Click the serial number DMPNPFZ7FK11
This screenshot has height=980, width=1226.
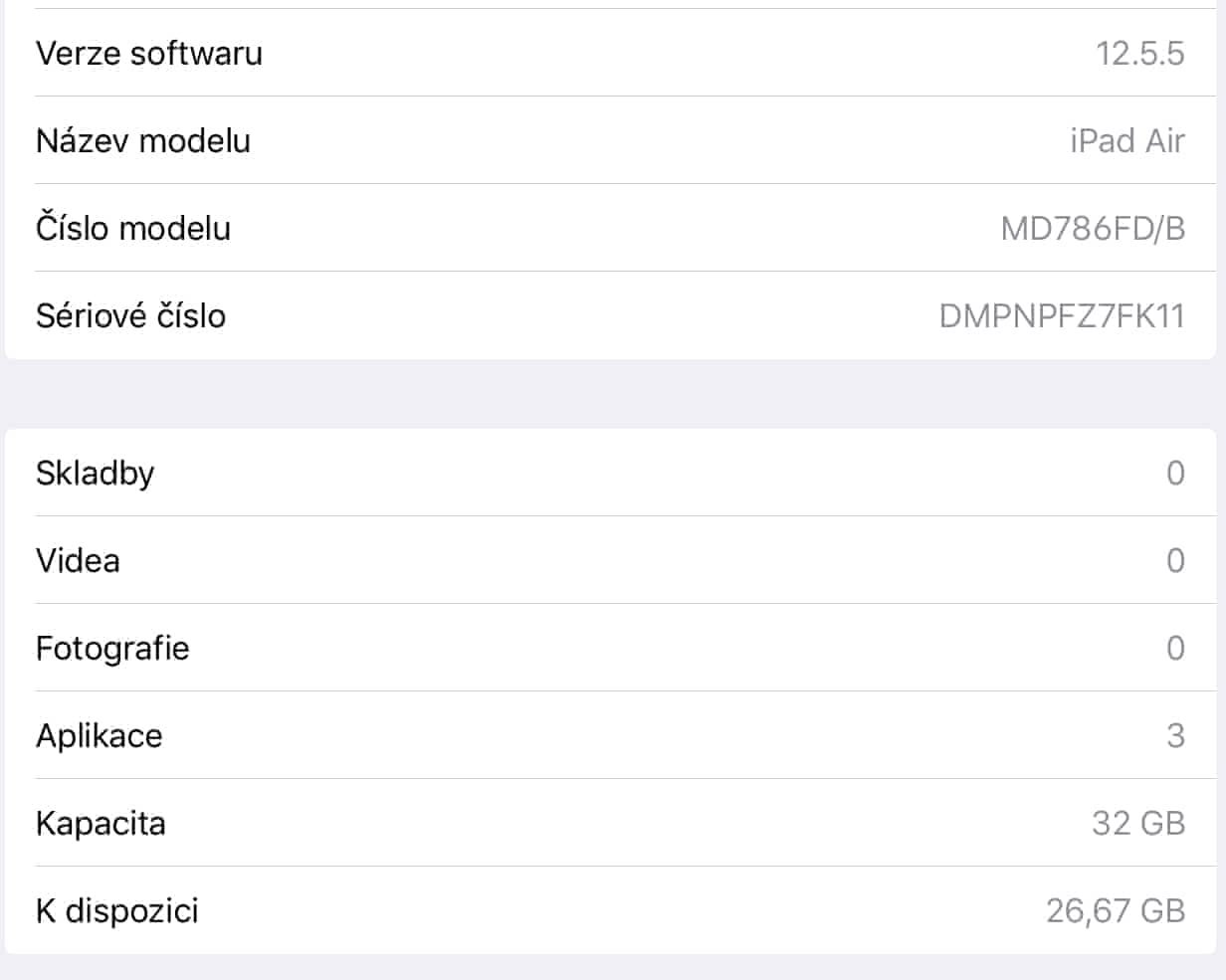pos(1062,315)
